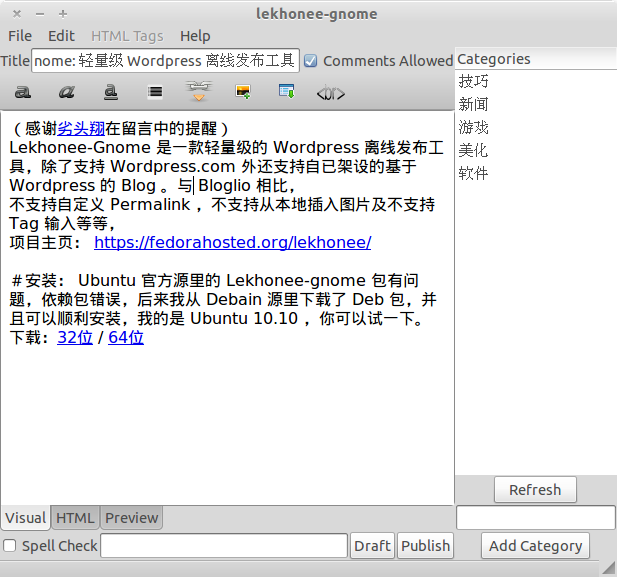Open the HTML Tags menu

point(127,36)
